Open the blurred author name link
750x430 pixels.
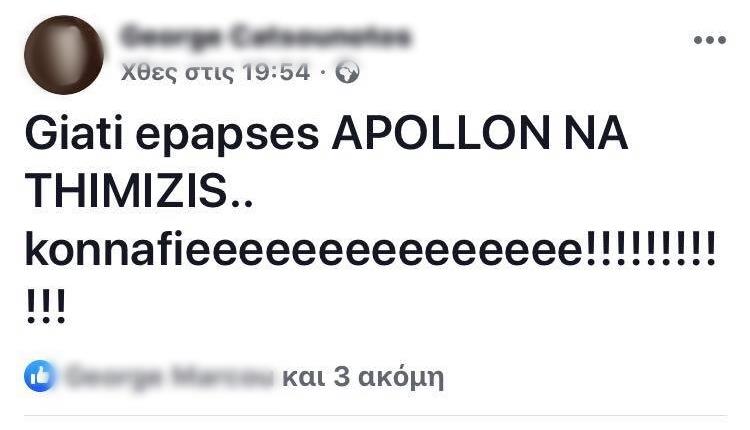coord(265,37)
